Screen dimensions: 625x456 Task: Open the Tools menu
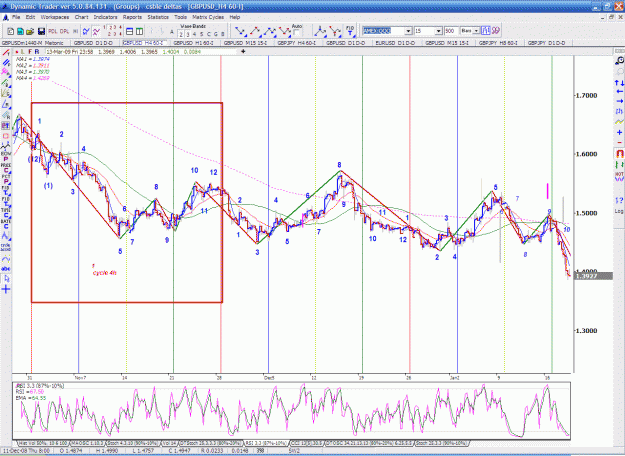pyautogui.click(x=180, y=17)
